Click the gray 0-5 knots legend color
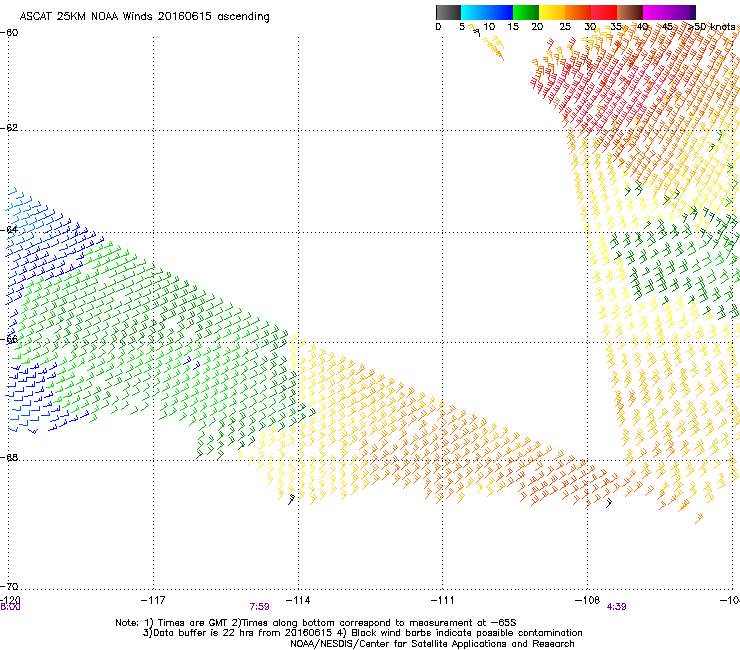Screen dimensions: 740x650 (x=448, y=12)
